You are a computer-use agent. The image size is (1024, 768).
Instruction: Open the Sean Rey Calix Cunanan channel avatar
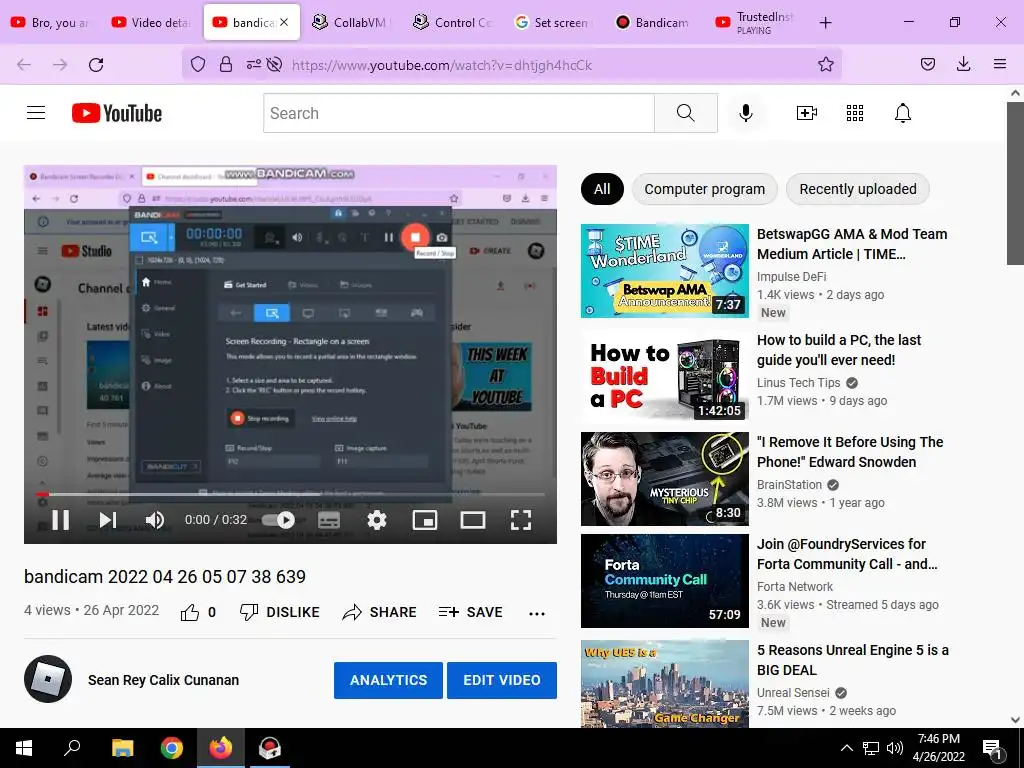(48, 679)
